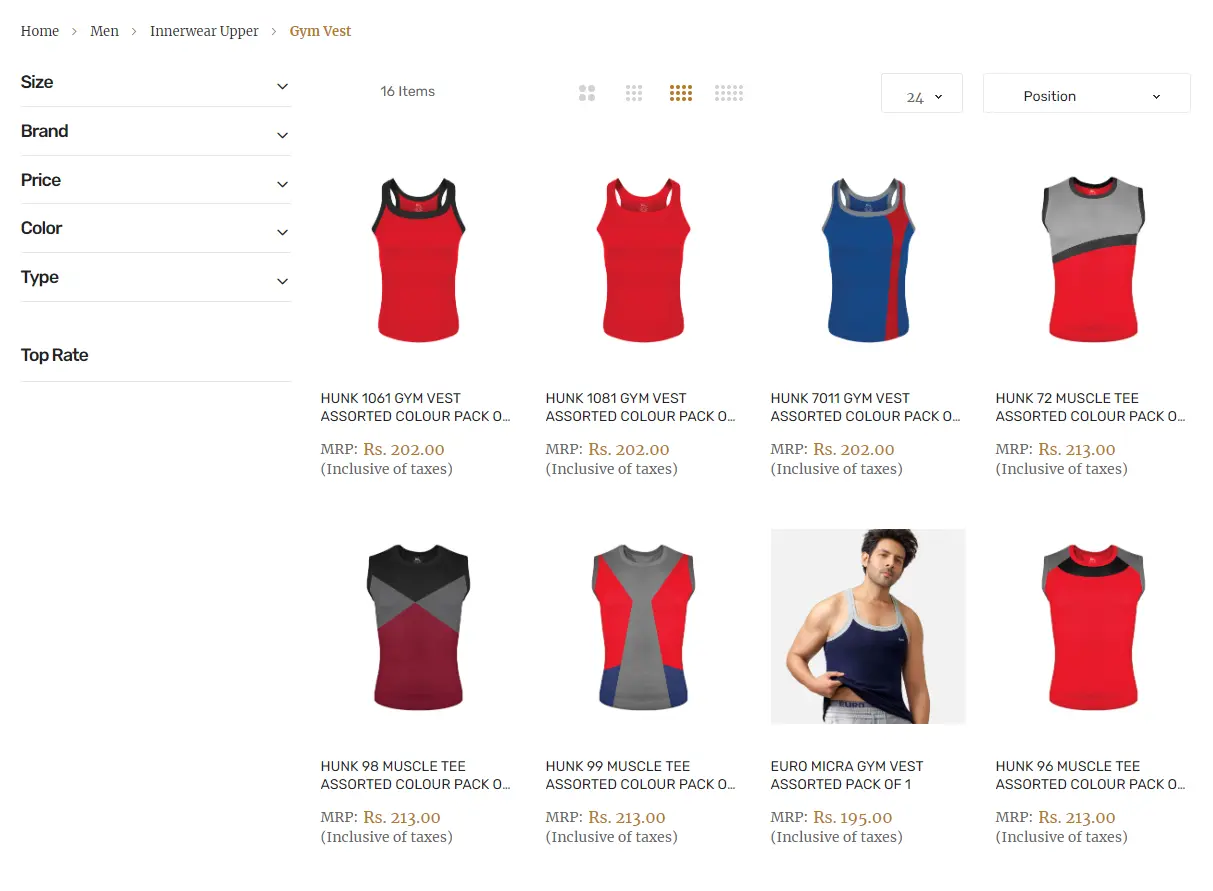Click Rs. 202.00 price under Hunk 7011
The height and width of the screenshot is (891, 1213).
tap(854, 449)
